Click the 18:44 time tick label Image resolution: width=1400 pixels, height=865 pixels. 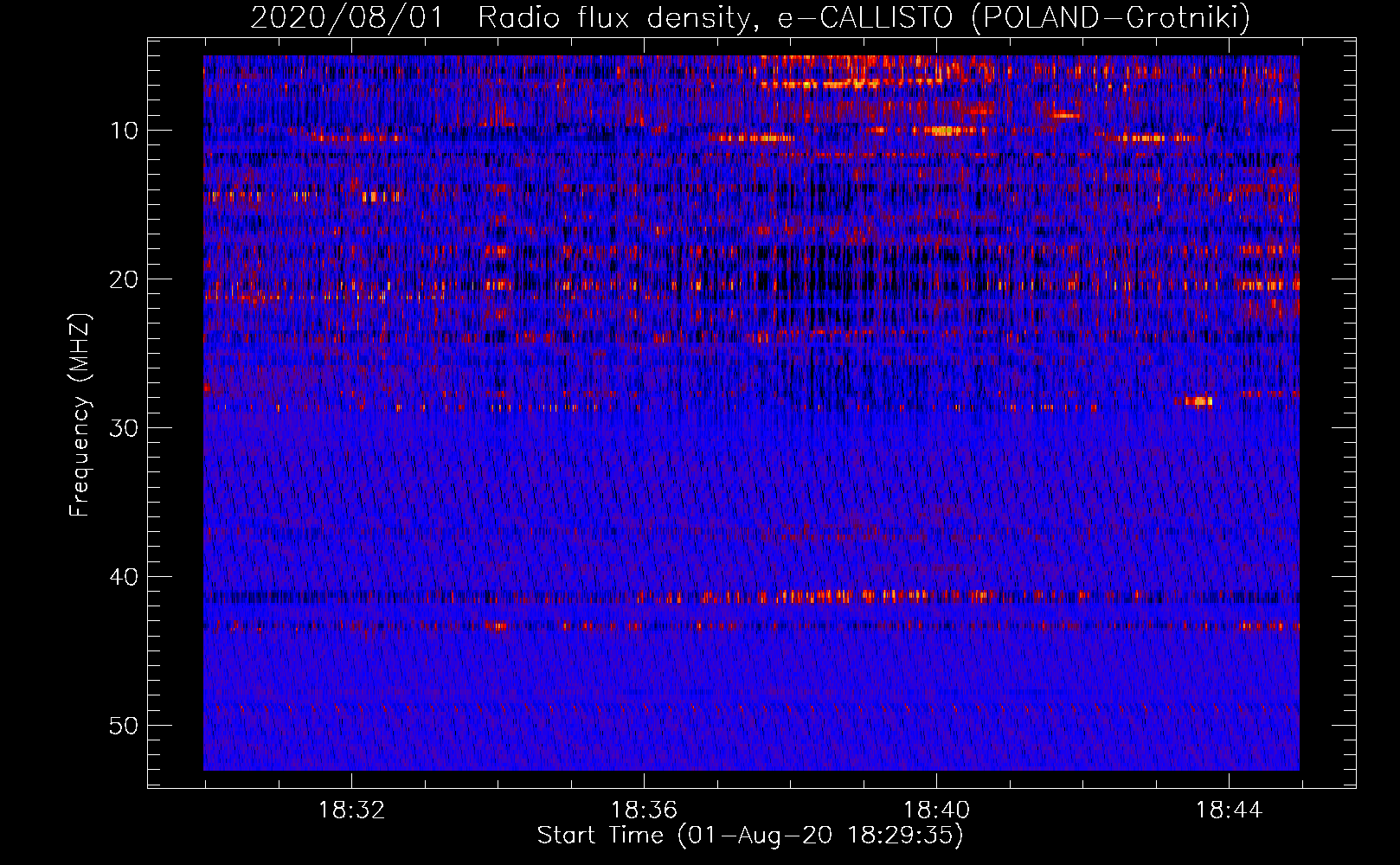click(1229, 811)
